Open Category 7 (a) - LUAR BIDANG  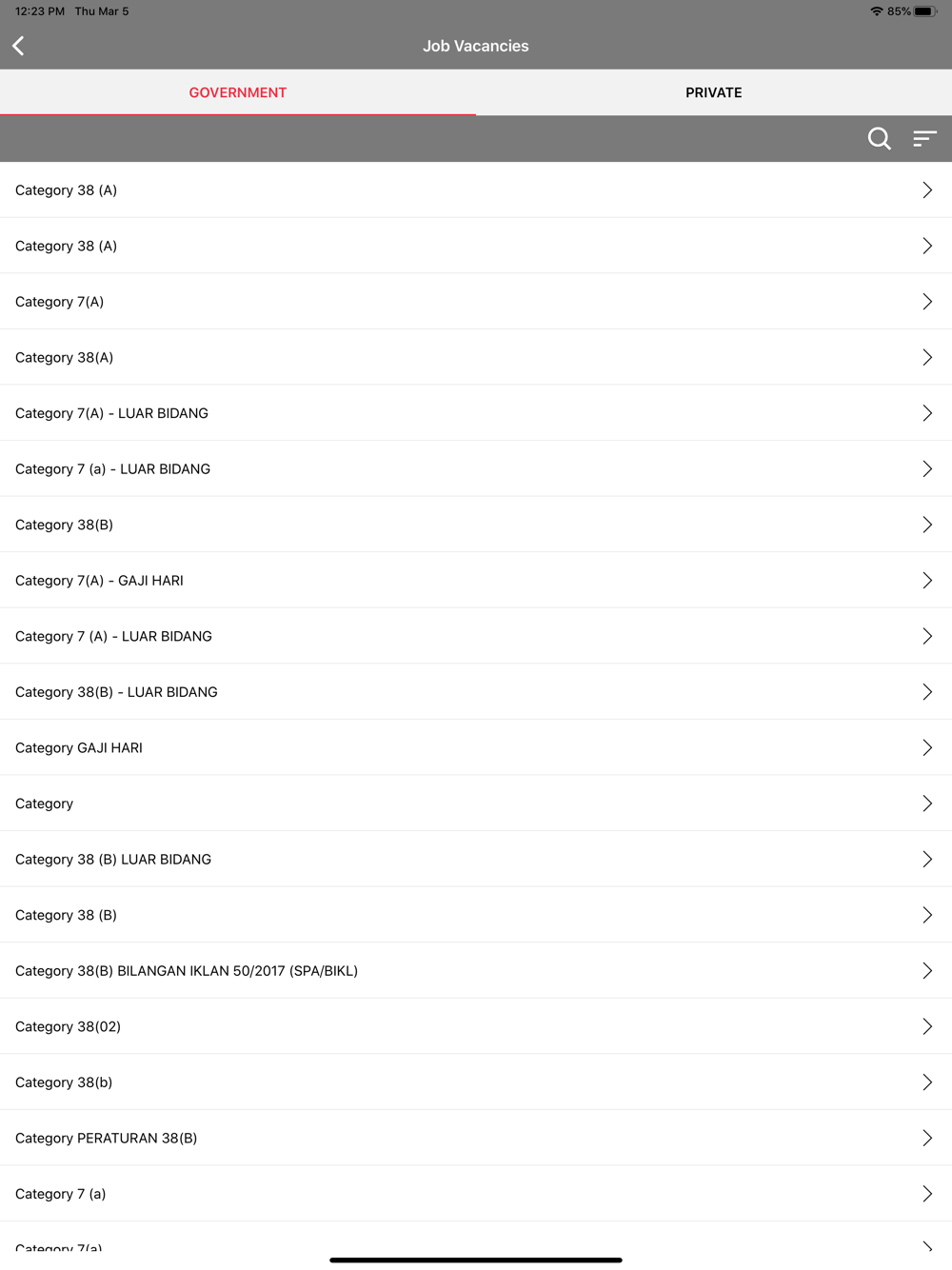point(476,469)
